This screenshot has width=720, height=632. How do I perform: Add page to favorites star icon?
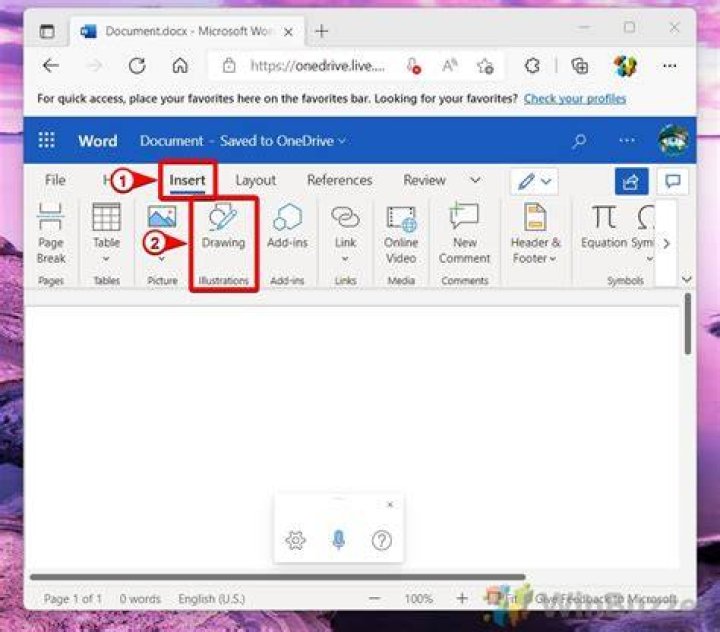tap(485, 66)
